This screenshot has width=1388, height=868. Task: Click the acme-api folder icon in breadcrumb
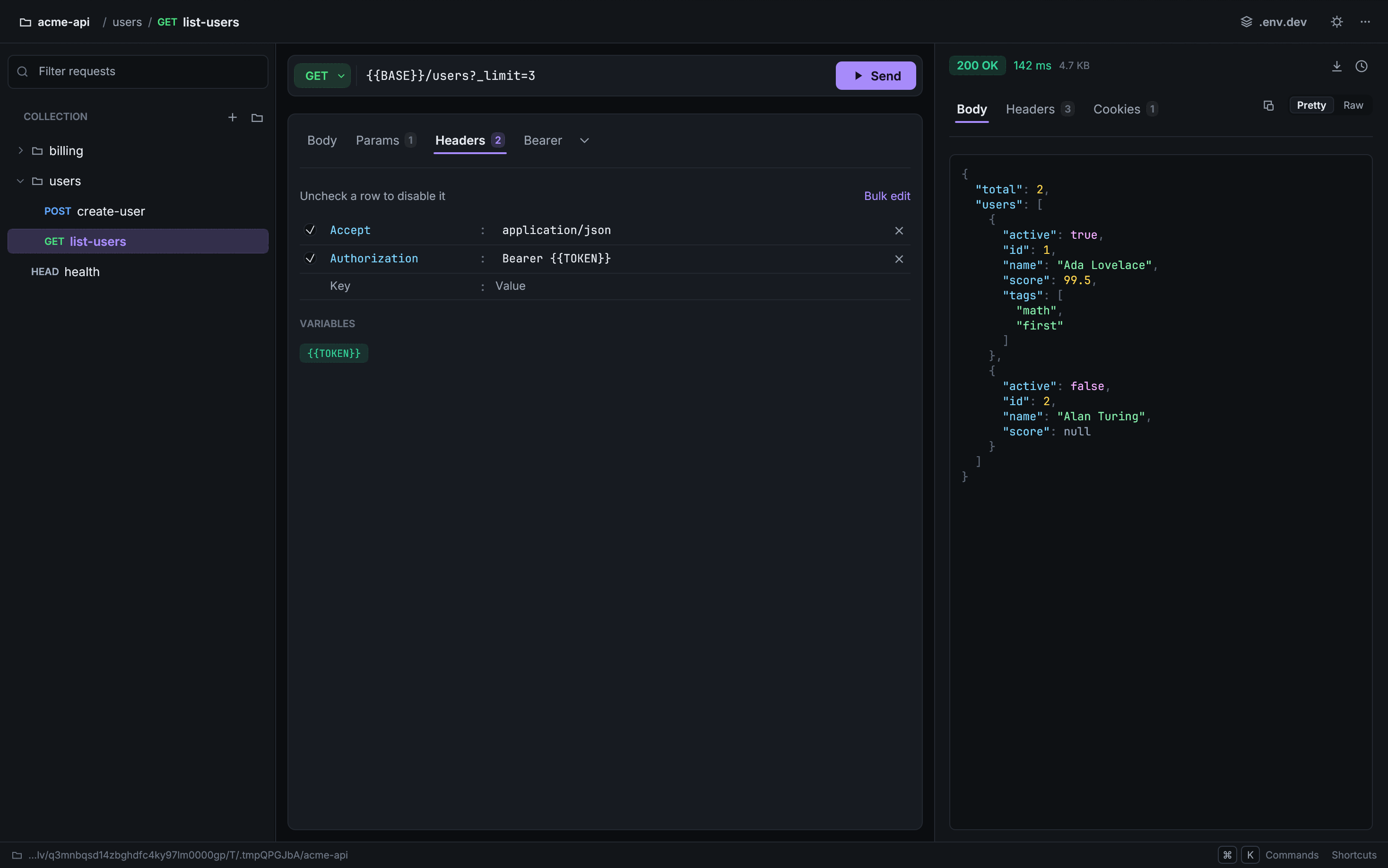(25, 22)
